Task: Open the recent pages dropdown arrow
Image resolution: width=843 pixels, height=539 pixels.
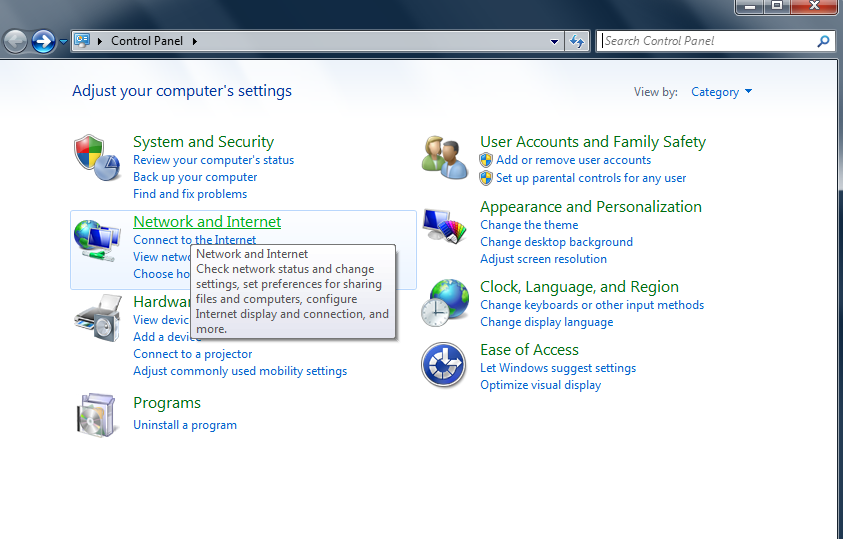Action: (63, 41)
